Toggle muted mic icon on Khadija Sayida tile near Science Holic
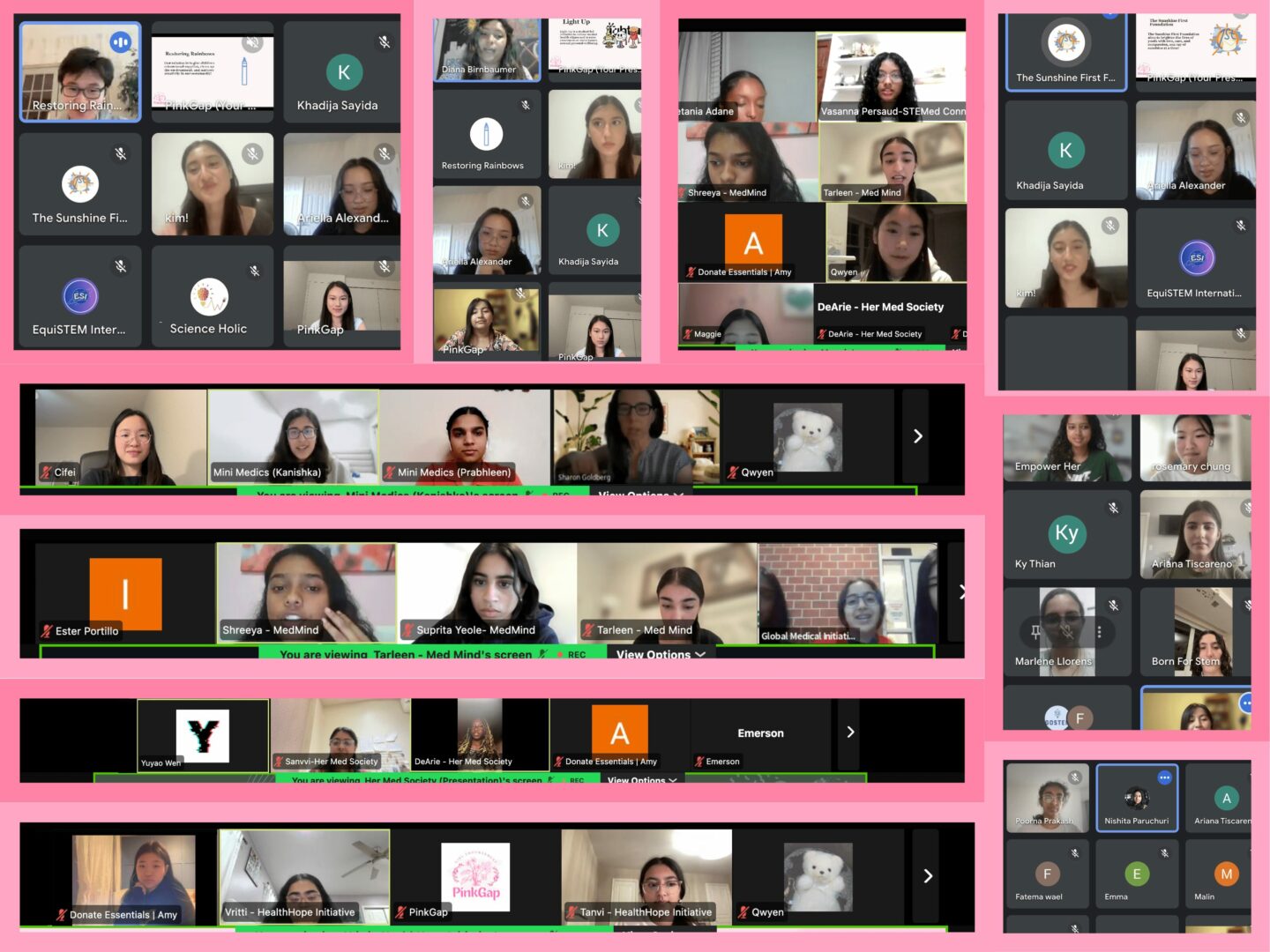The width and height of the screenshot is (1270, 952). point(385,41)
